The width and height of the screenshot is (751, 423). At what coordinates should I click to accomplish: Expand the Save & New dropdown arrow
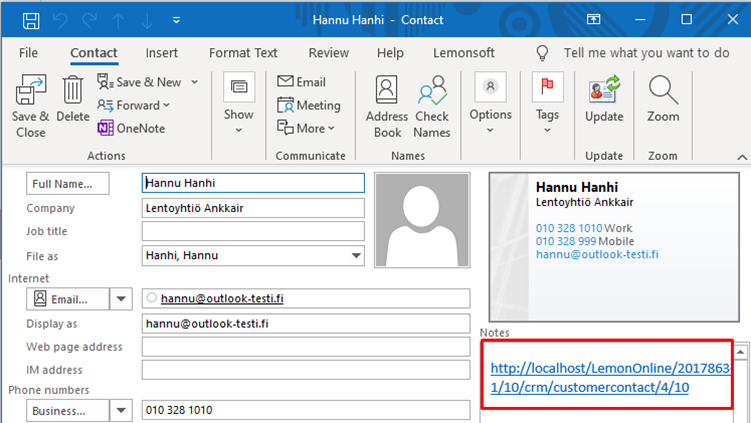click(194, 82)
